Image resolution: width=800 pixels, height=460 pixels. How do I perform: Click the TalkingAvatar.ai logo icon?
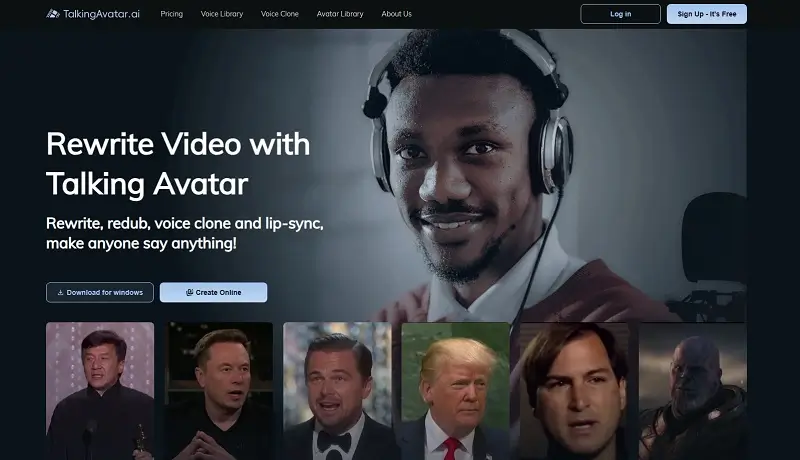tap(53, 14)
